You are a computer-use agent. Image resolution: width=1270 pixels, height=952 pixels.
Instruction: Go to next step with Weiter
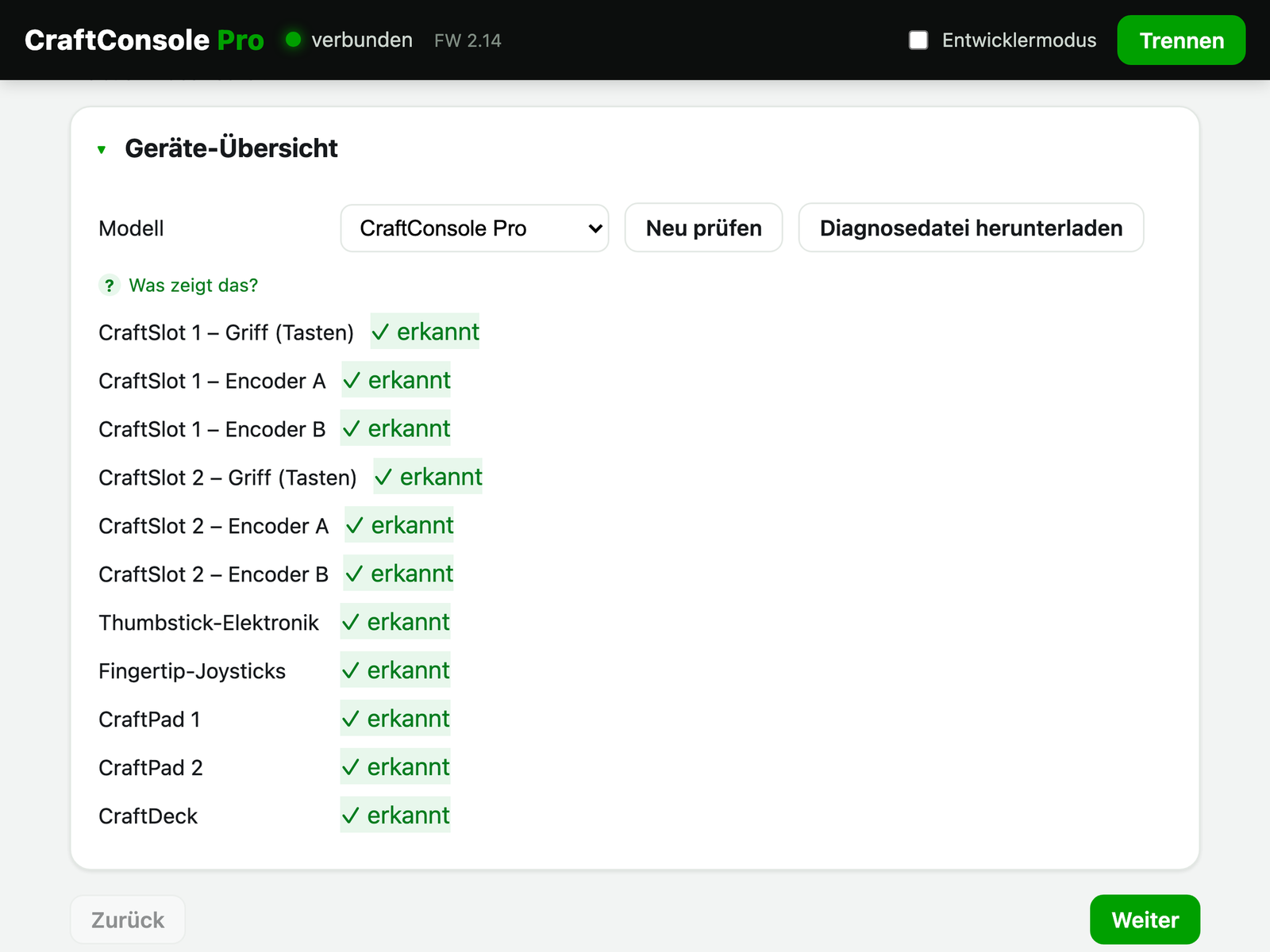[x=1145, y=919]
